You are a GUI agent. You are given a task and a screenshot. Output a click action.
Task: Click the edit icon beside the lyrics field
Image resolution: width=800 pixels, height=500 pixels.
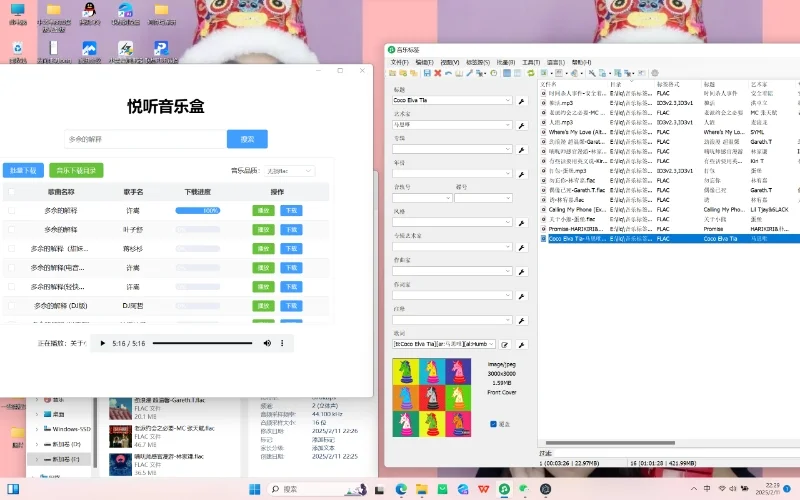coord(505,345)
